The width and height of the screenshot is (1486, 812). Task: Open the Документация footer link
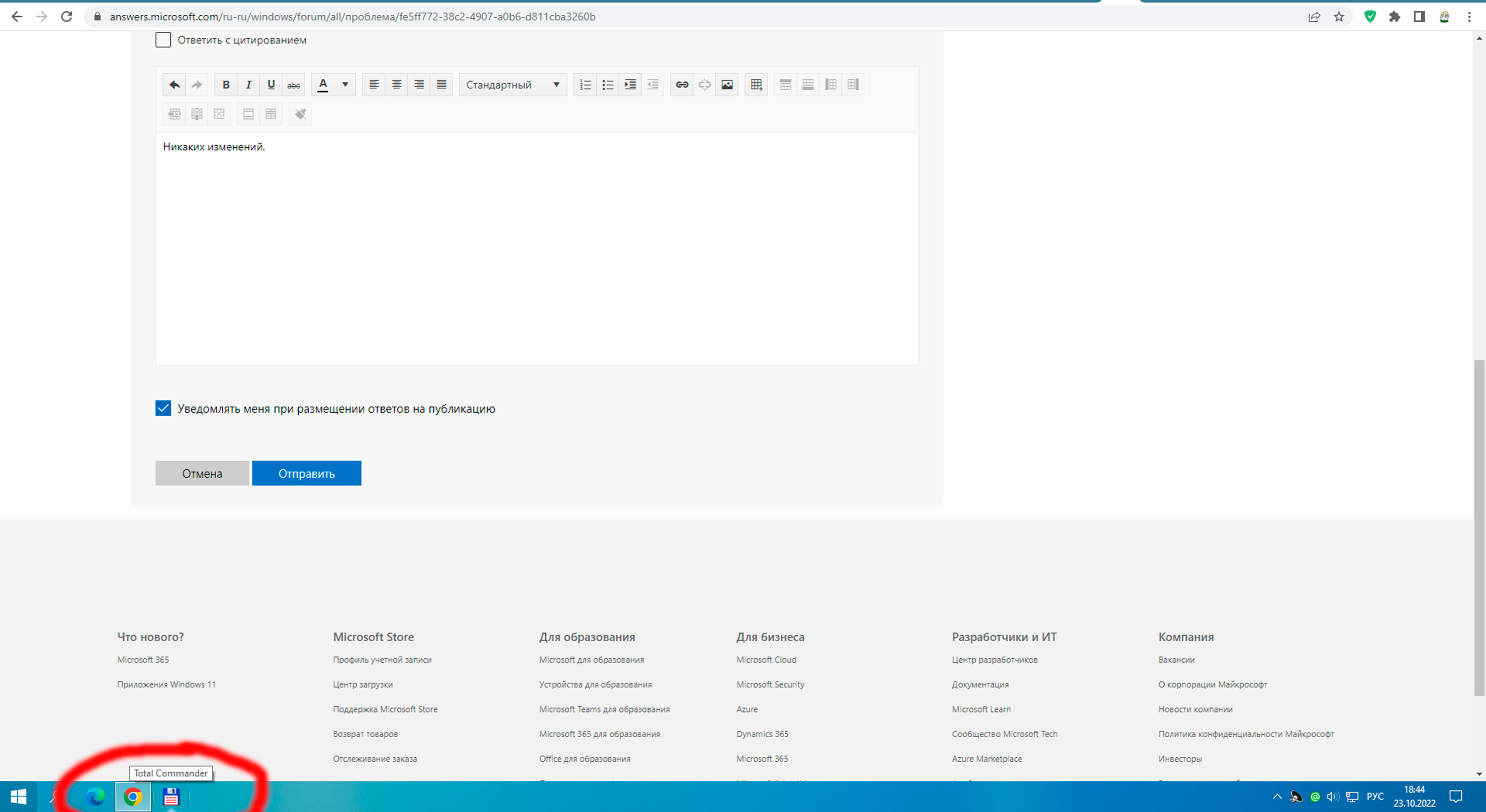(x=980, y=684)
